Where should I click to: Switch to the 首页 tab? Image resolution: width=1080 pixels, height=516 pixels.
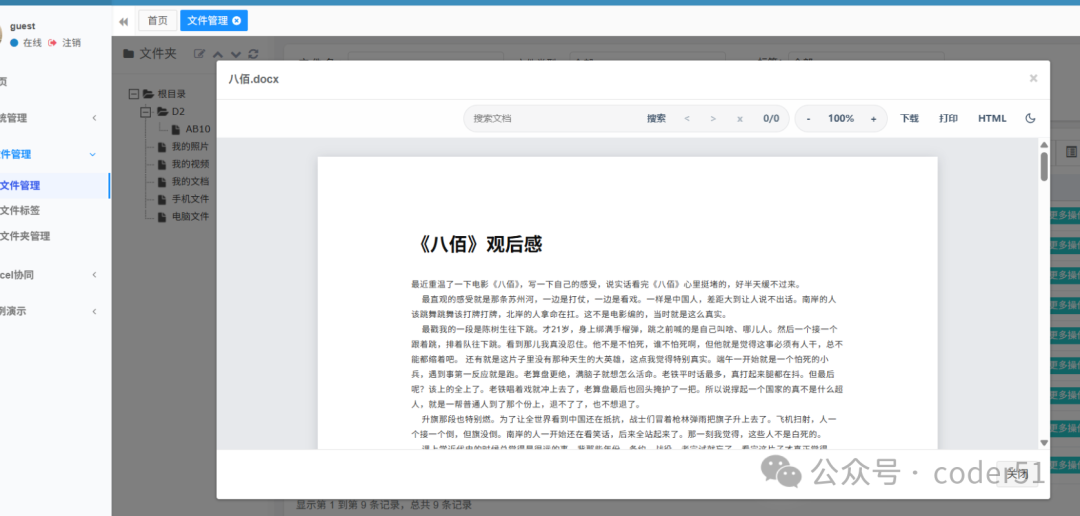tap(158, 21)
